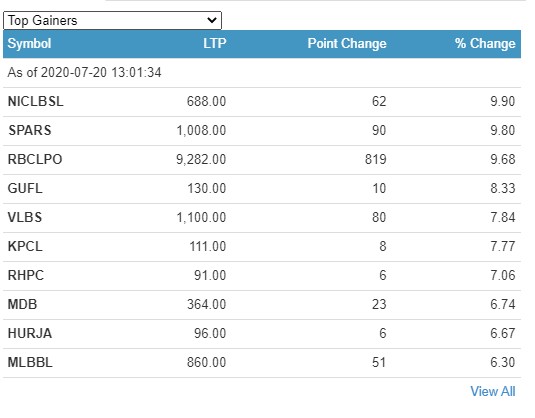535x418 pixels.
Task: Select the VLBS stock symbol
Action: click(25, 217)
